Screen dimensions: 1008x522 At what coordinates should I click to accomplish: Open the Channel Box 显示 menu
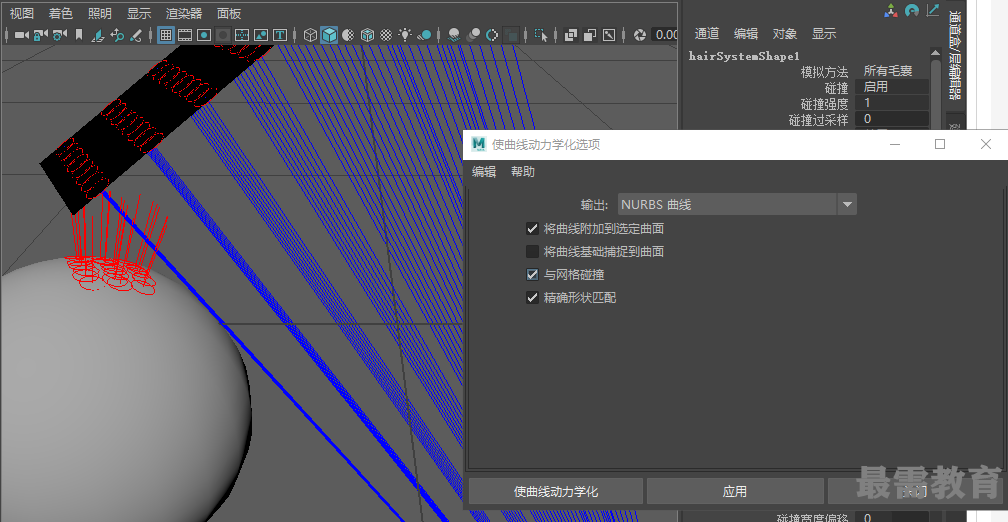tap(824, 33)
